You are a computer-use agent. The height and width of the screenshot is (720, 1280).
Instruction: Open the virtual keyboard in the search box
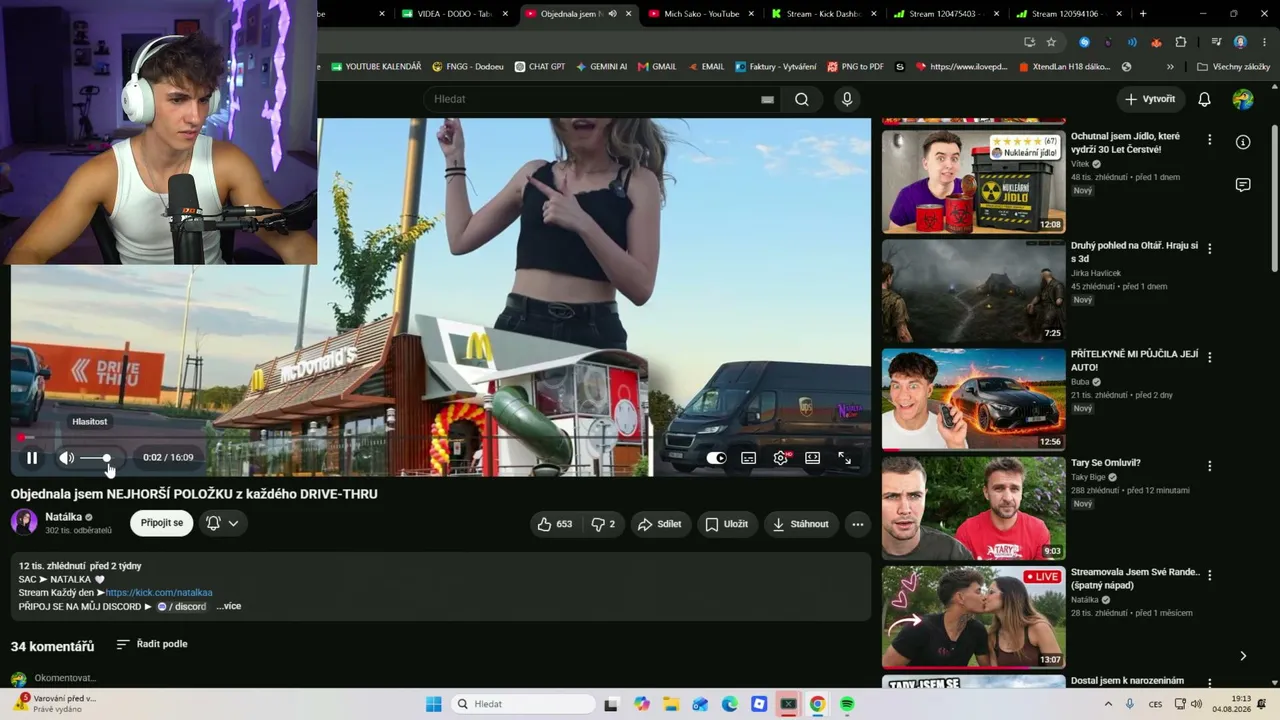point(767,99)
